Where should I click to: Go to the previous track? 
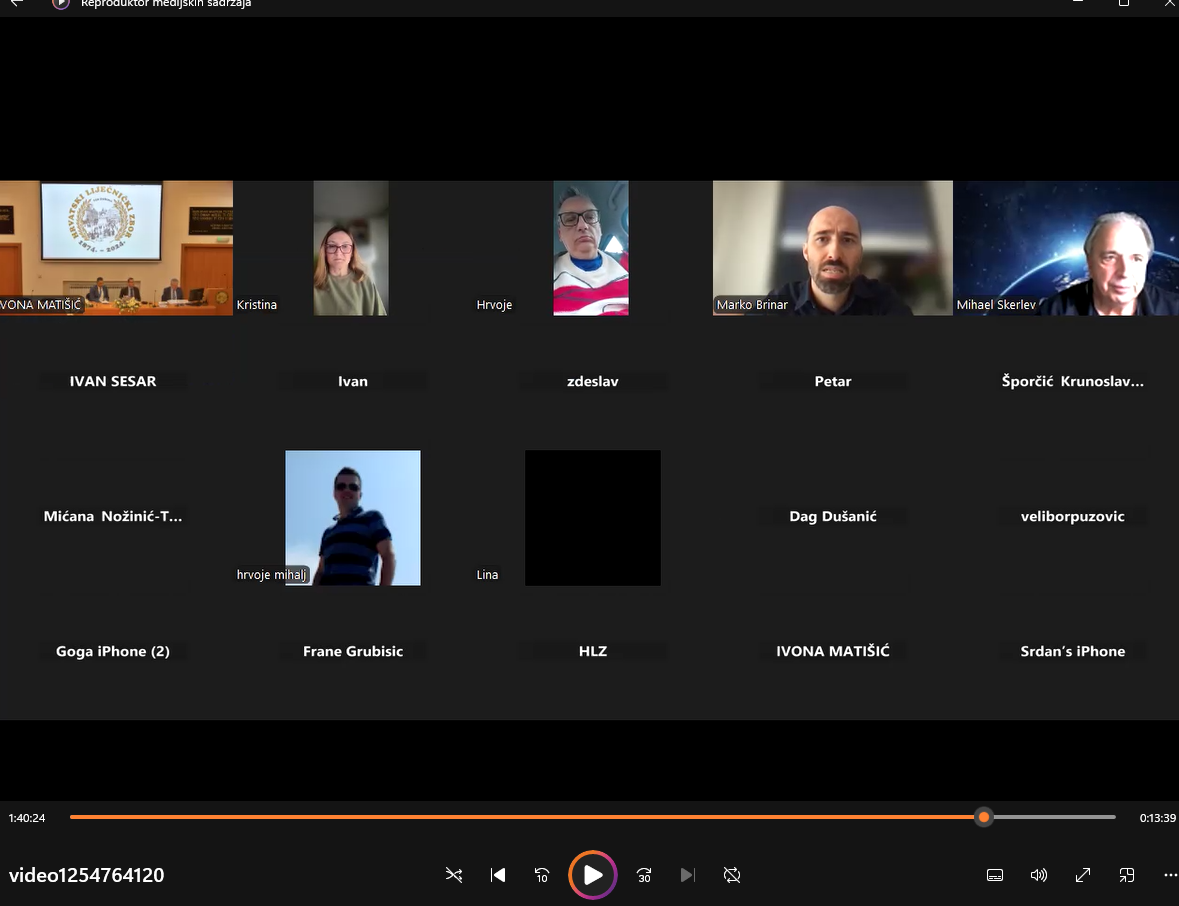pyautogui.click(x=498, y=875)
